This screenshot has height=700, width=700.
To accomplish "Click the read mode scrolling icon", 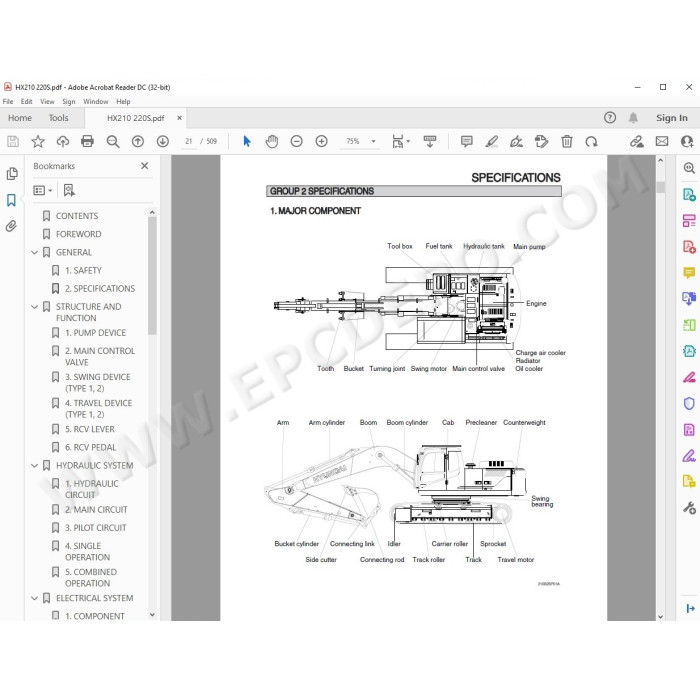I will point(430,142).
